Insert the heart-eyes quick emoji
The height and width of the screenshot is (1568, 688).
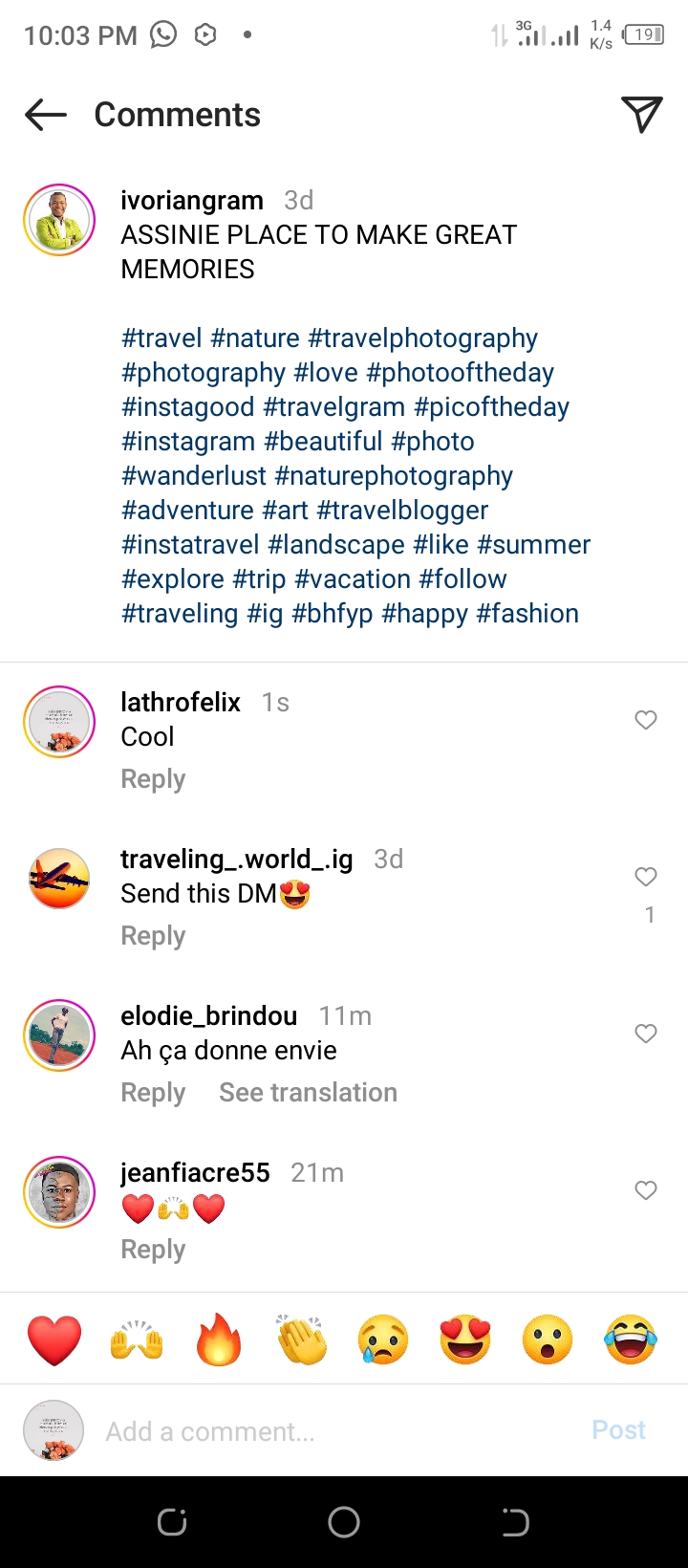(465, 1339)
